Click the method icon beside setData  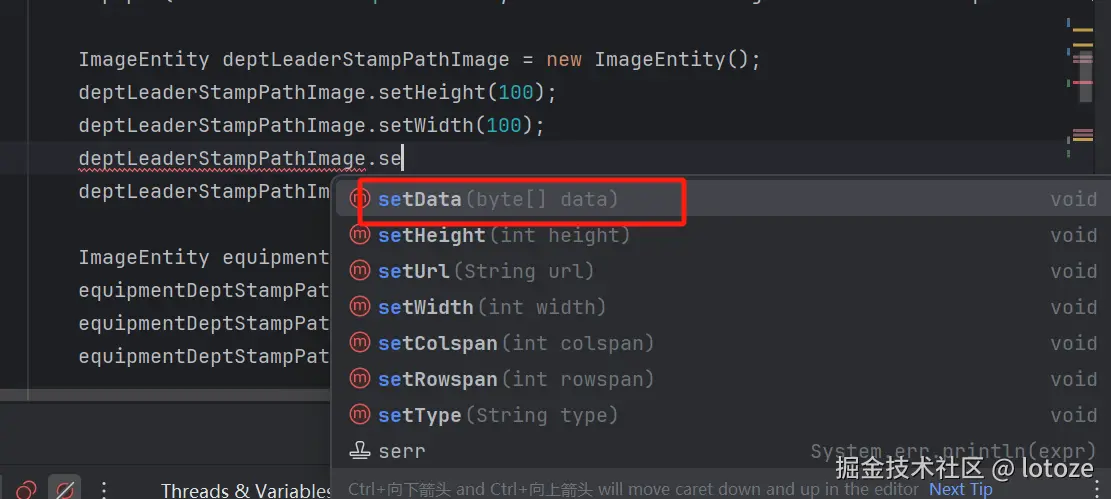tap(359, 199)
